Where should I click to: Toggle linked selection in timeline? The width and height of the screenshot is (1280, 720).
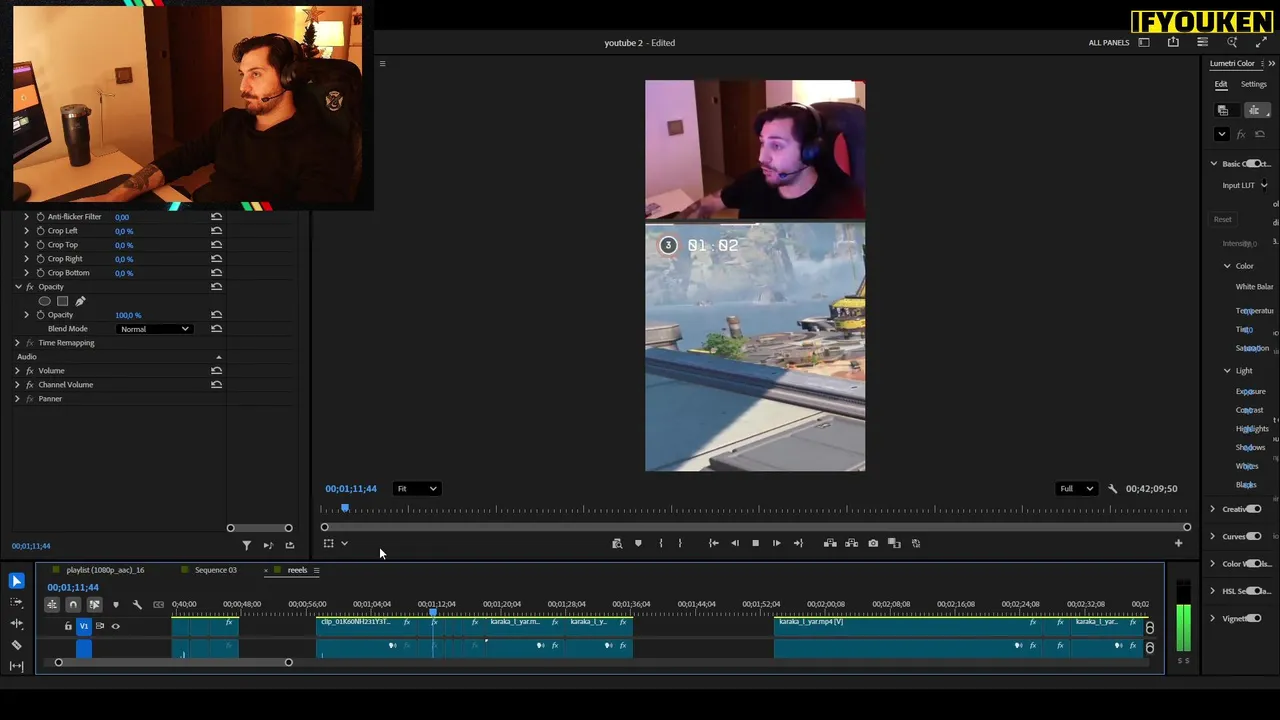[94, 604]
